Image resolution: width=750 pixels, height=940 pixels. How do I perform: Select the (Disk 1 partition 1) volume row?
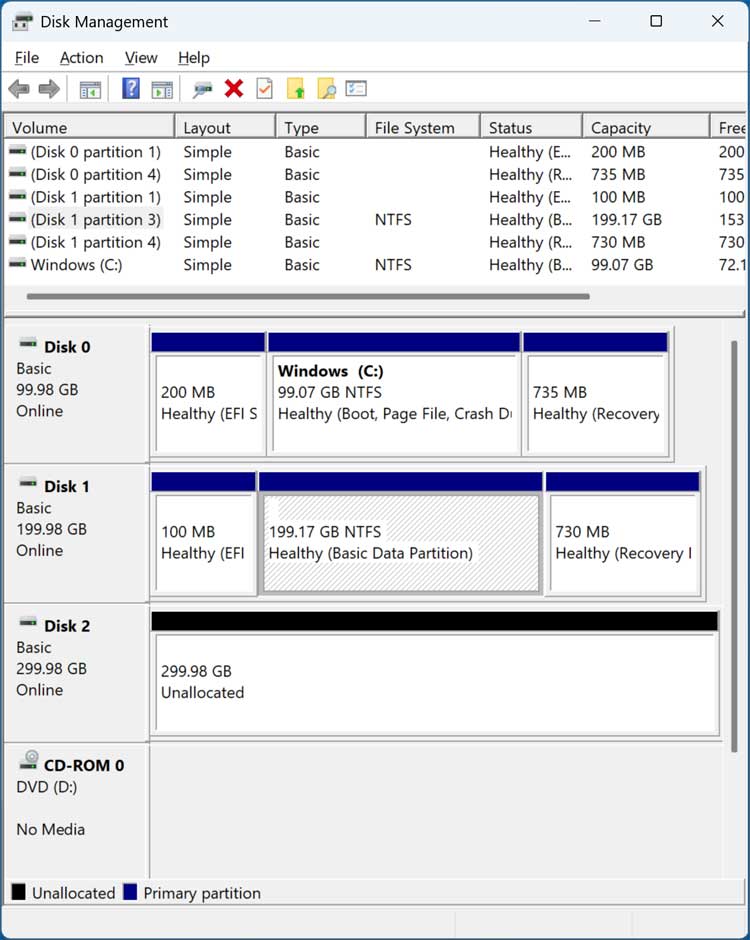pyautogui.click(x=375, y=197)
